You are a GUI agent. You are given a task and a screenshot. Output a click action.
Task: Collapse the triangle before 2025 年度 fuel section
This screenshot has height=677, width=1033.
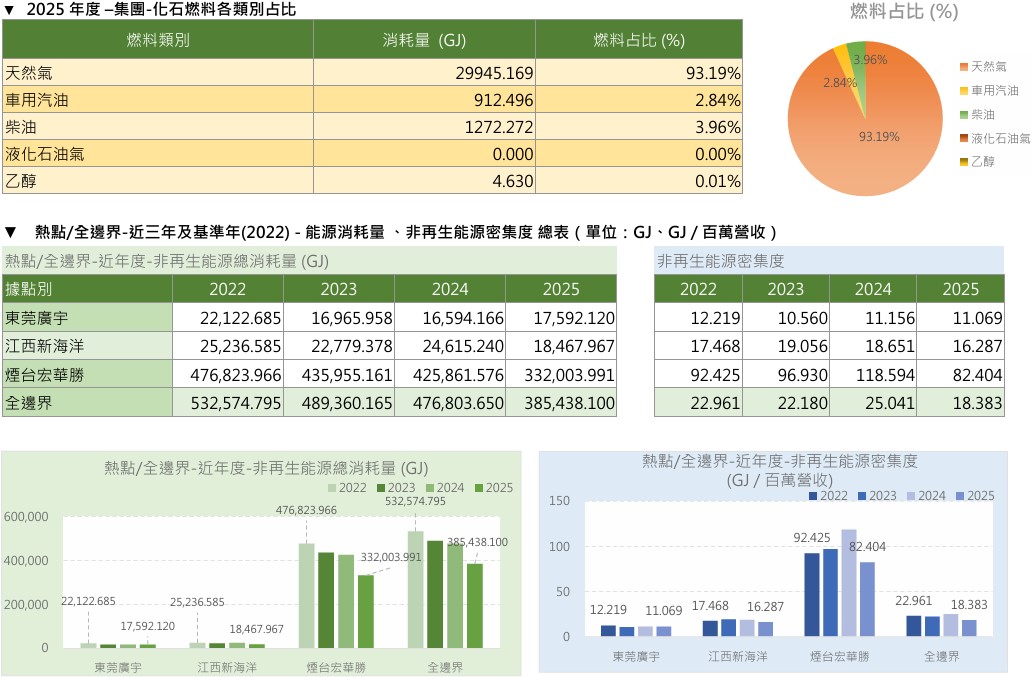point(9,10)
